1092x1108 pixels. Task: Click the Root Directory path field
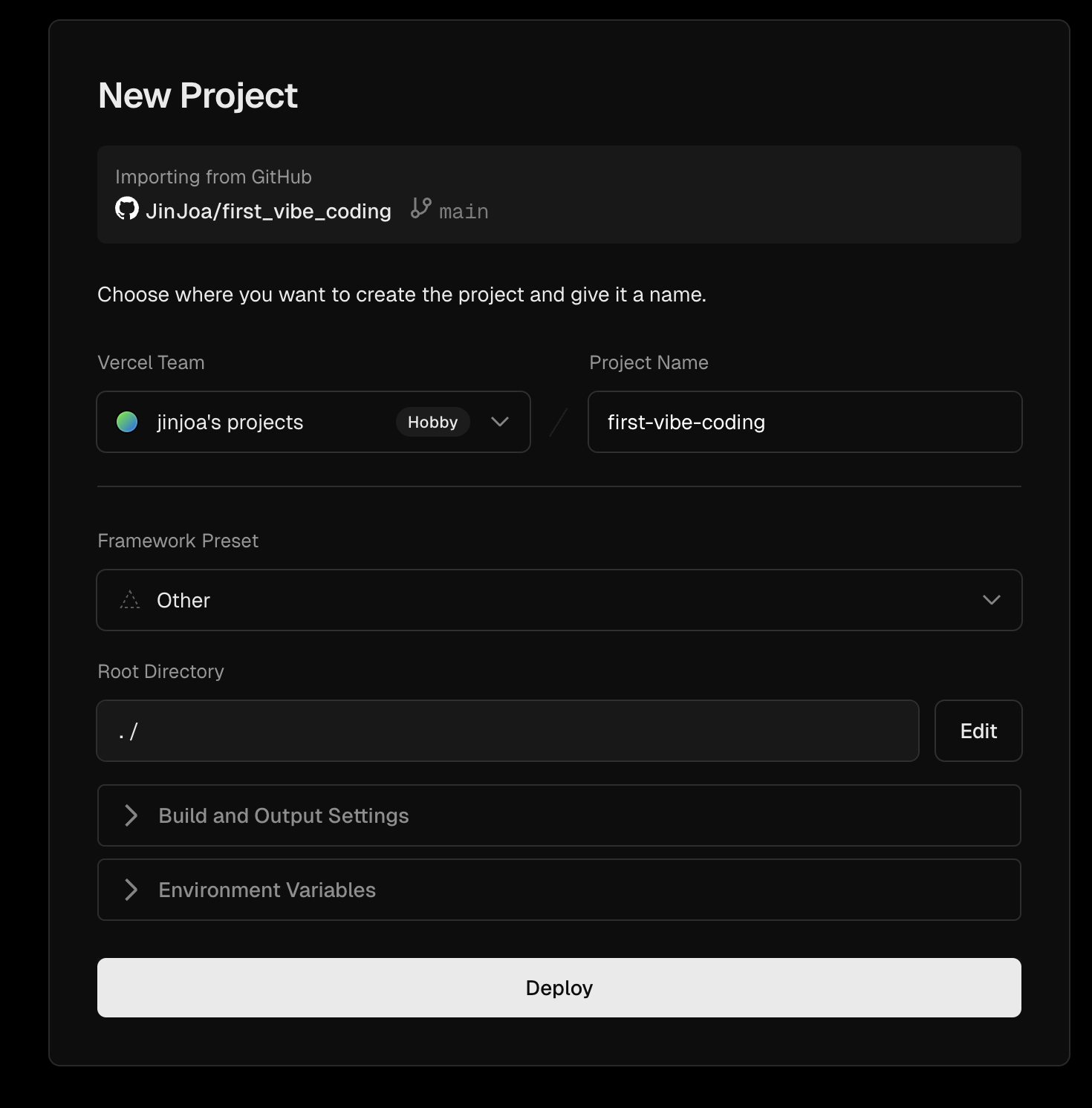[507, 731]
